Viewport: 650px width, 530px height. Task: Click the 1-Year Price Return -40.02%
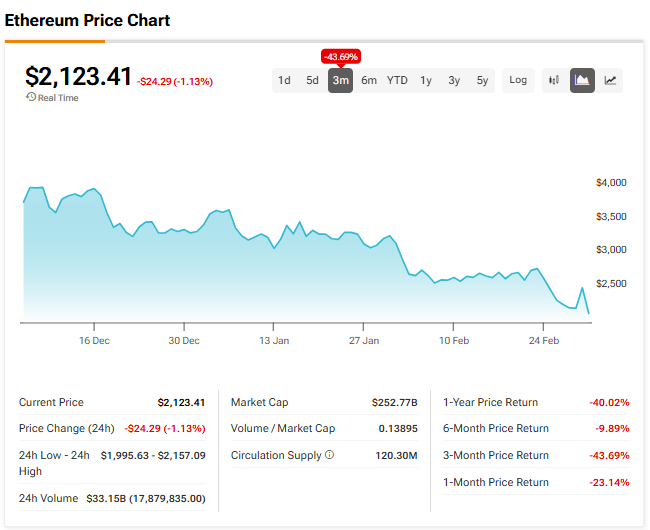click(x=609, y=402)
